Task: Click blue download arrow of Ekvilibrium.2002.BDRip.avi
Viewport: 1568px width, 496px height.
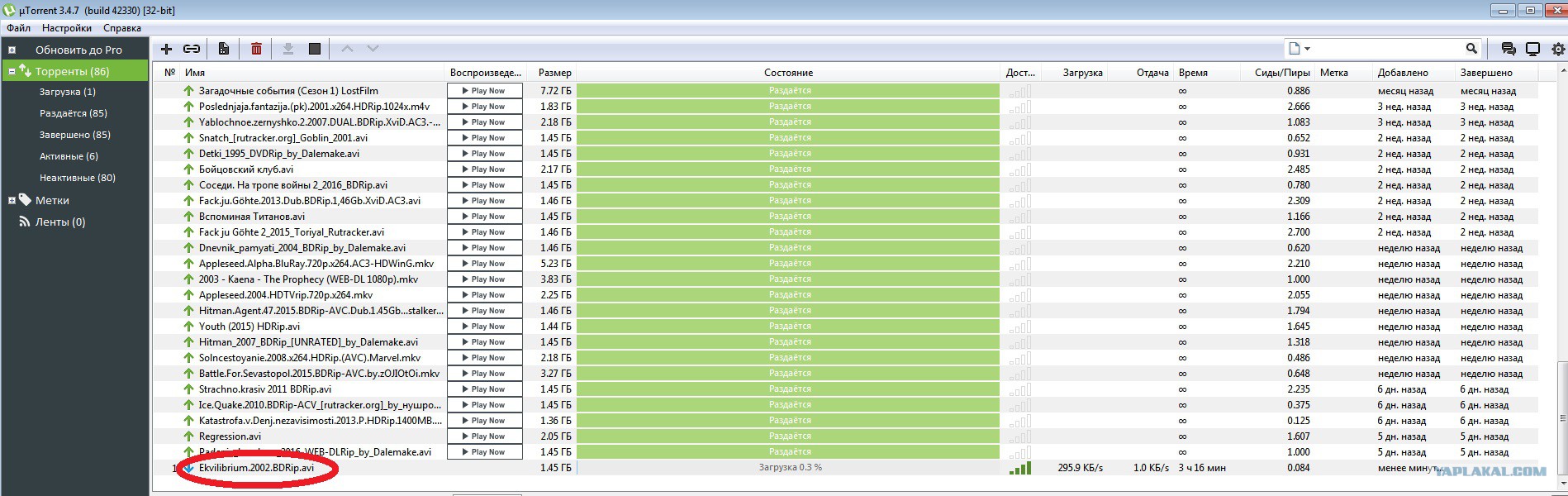Action: tap(188, 468)
